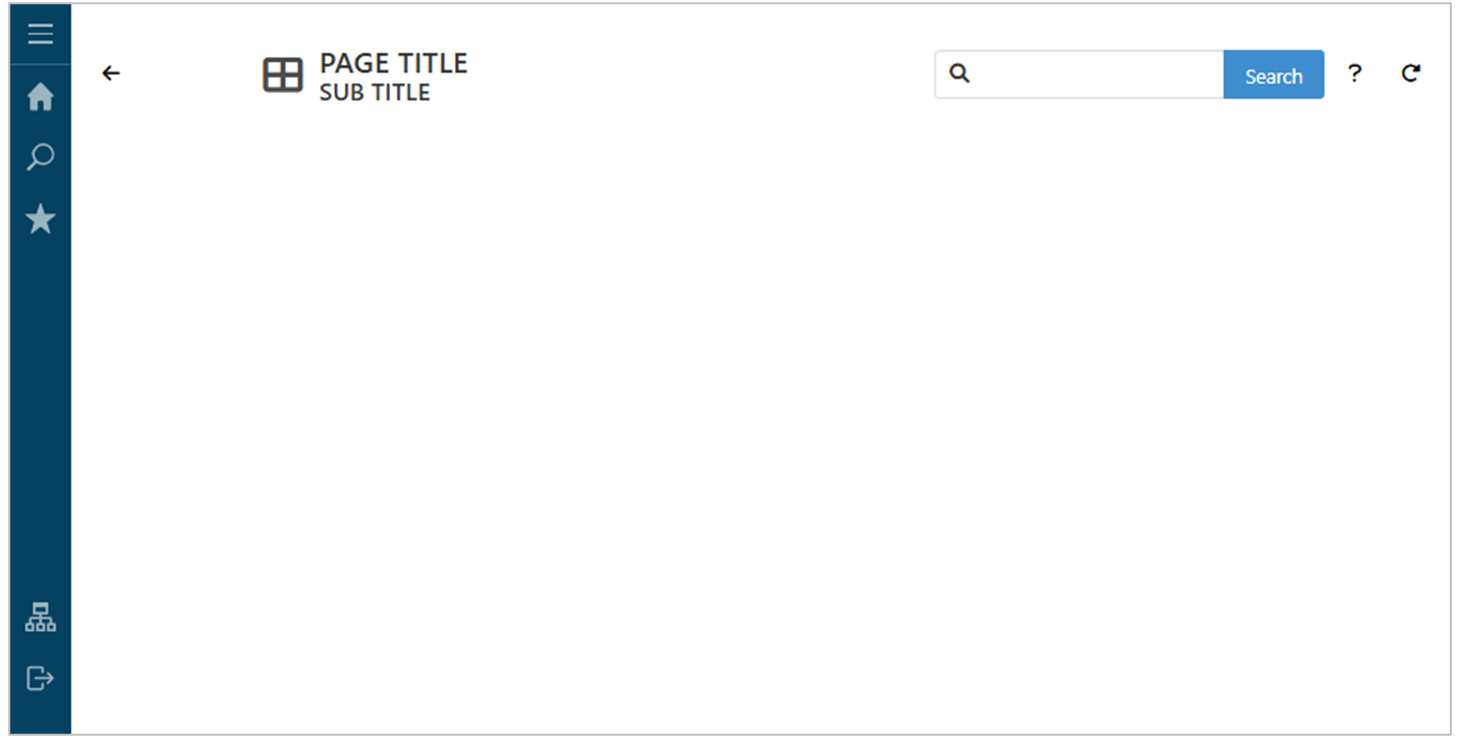Open the hamburger menu in sidebar
1459x738 pixels.
coord(40,35)
